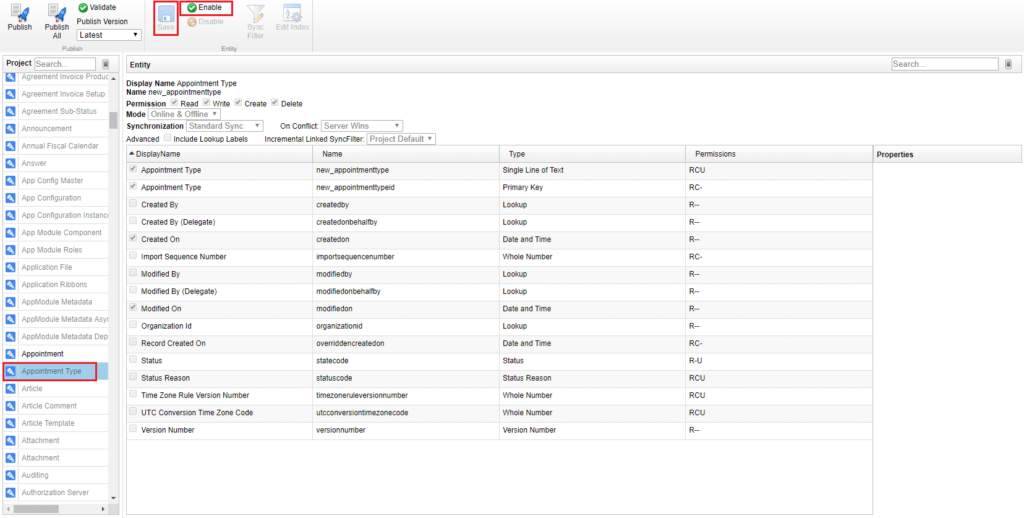Click the clear button beside Project search

click(x=106, y=64)
